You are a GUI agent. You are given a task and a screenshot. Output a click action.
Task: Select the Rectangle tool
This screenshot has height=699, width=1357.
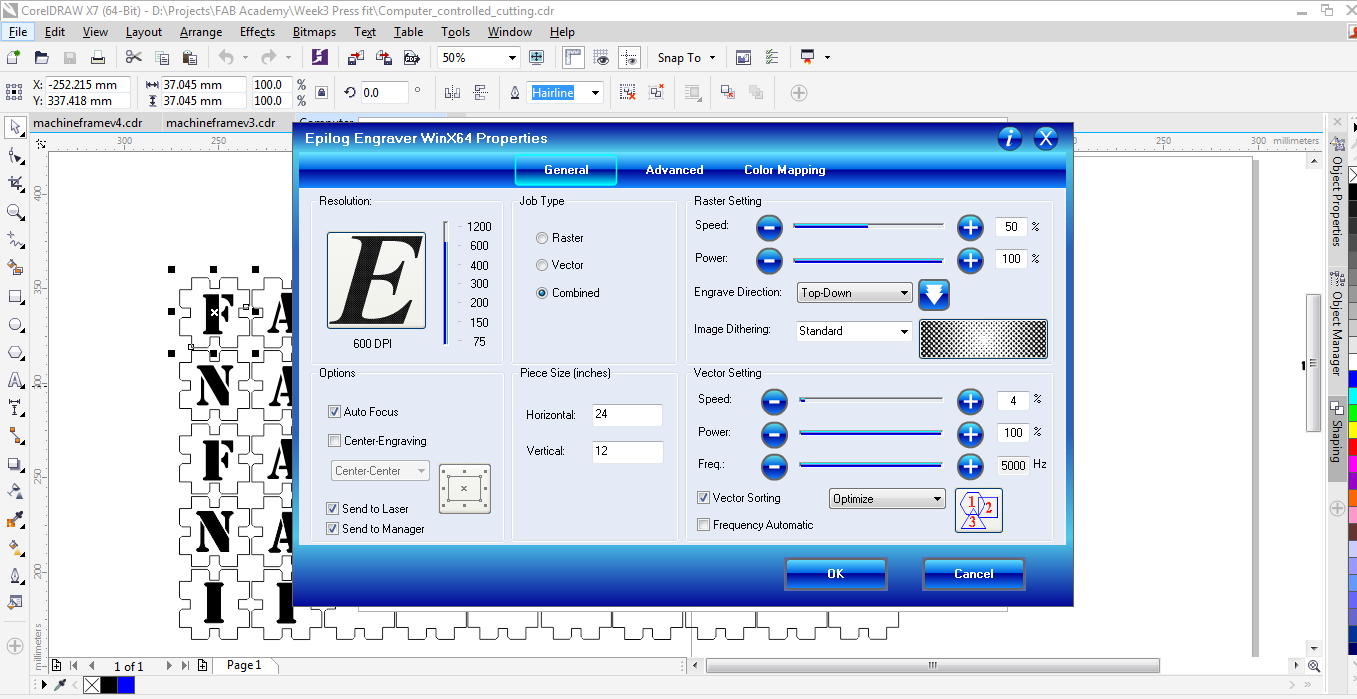(x=15, y=296)
